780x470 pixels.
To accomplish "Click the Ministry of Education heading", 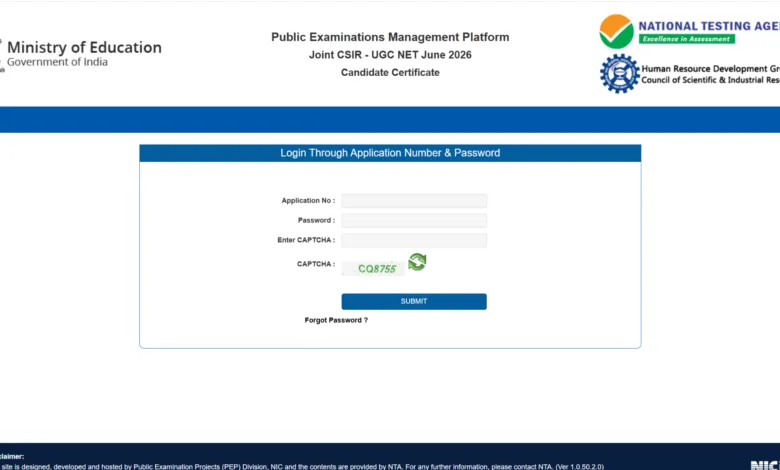I will tap(84, 47).
